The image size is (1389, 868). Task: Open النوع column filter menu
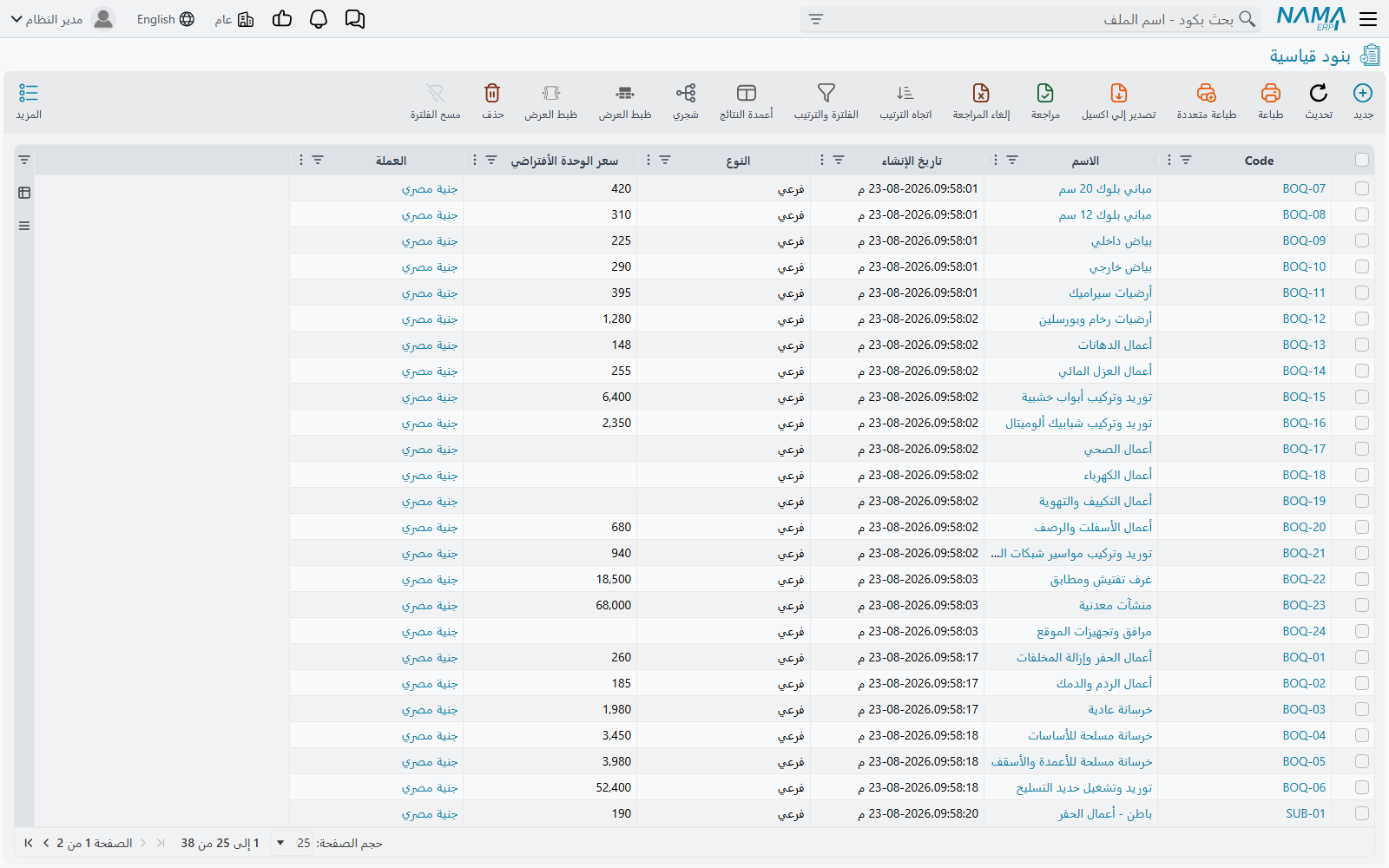click(665, 160)
